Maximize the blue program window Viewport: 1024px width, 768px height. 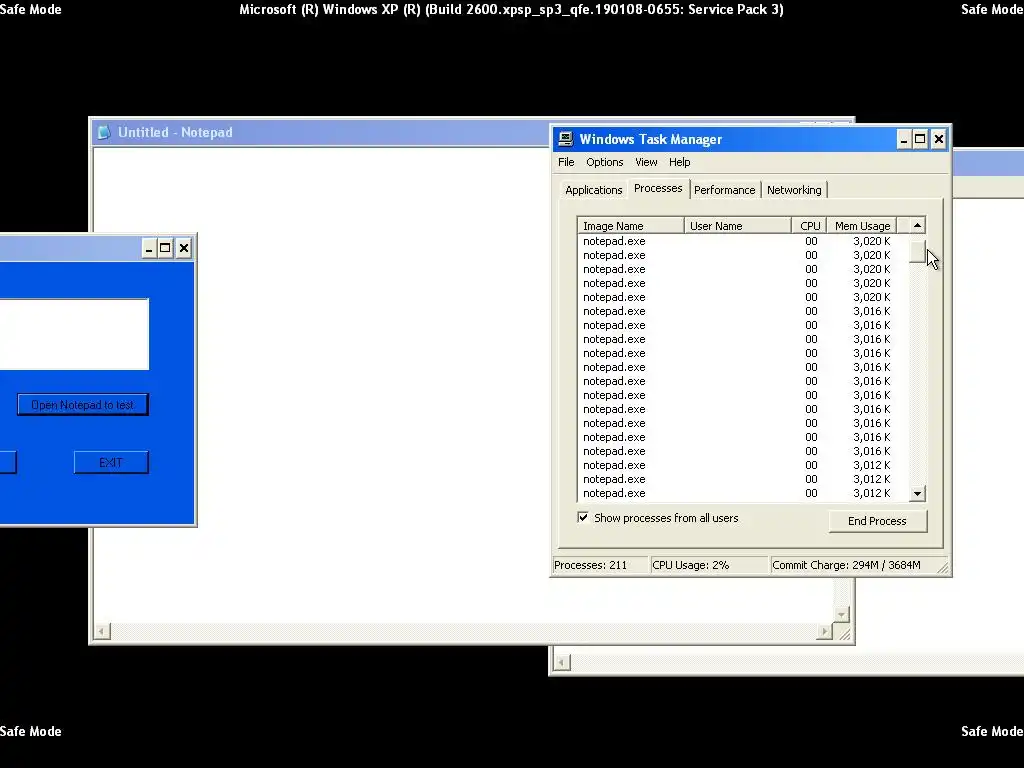[x=165, y=248]
